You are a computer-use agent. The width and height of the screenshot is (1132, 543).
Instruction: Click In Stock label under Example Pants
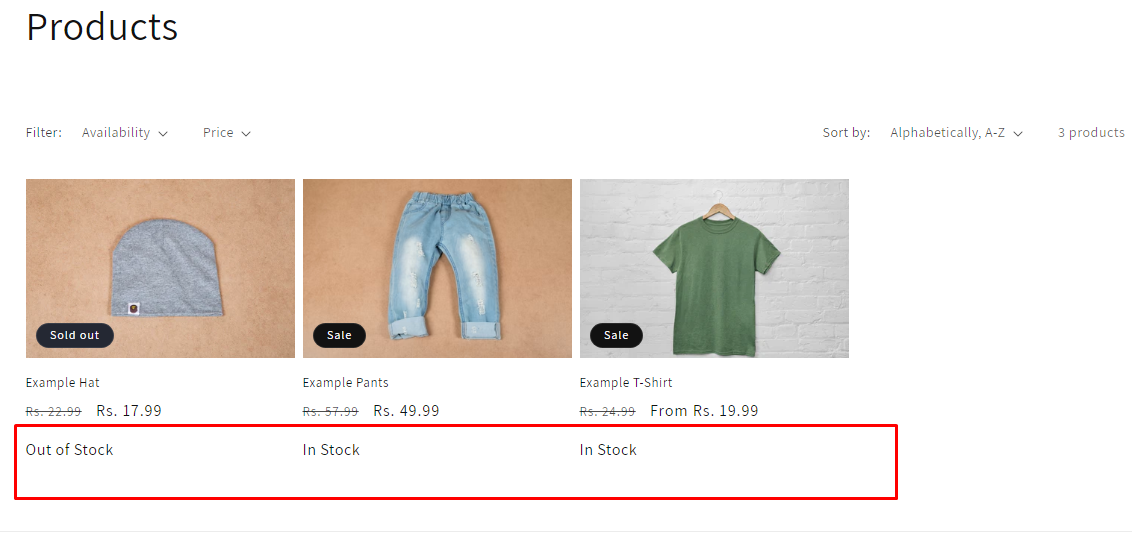point(331,450)
